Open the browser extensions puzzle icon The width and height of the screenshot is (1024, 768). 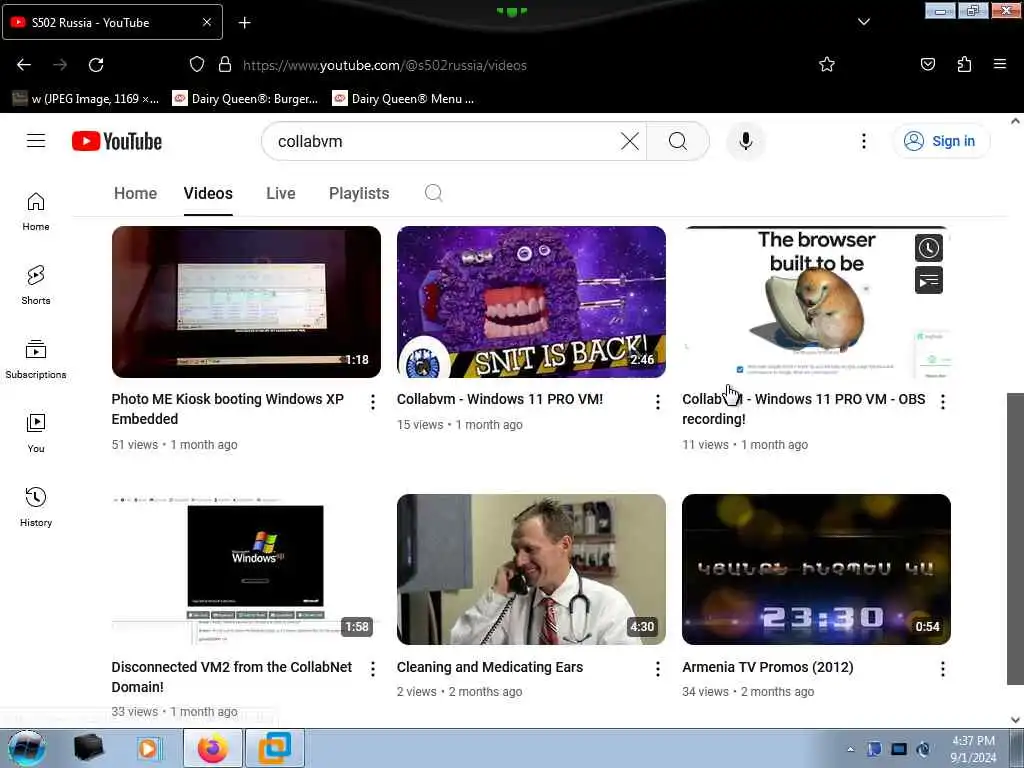(964, 64)
